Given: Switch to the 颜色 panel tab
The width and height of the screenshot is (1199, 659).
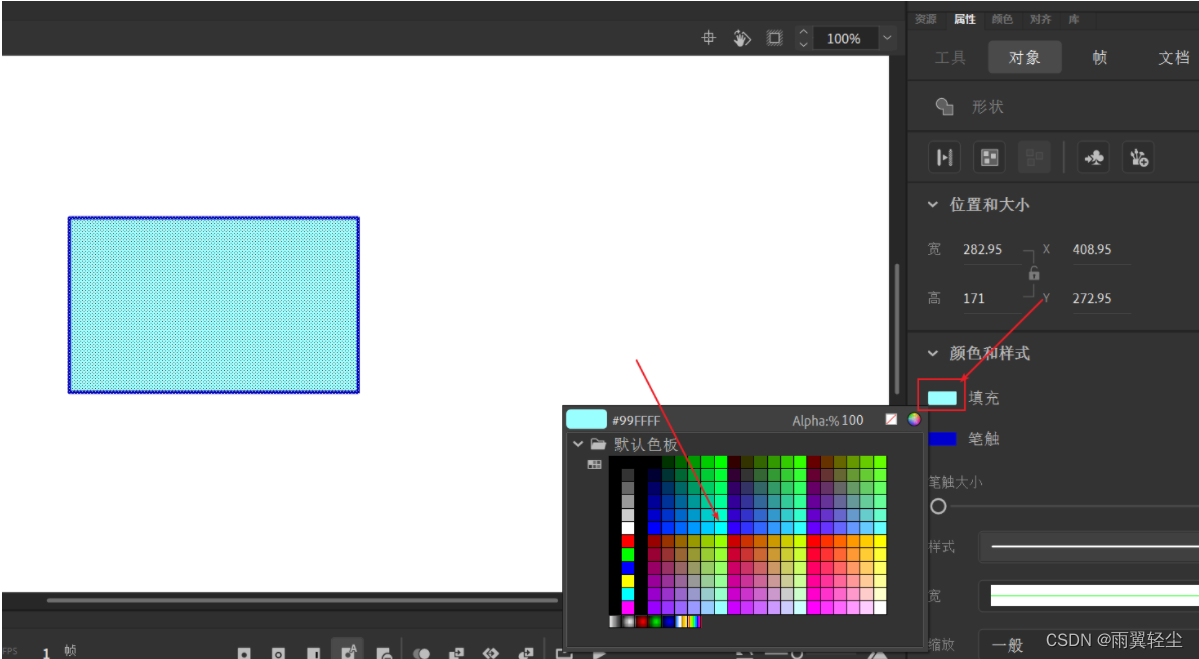Looking at the screenshot, I should [x=1002, y=19].
